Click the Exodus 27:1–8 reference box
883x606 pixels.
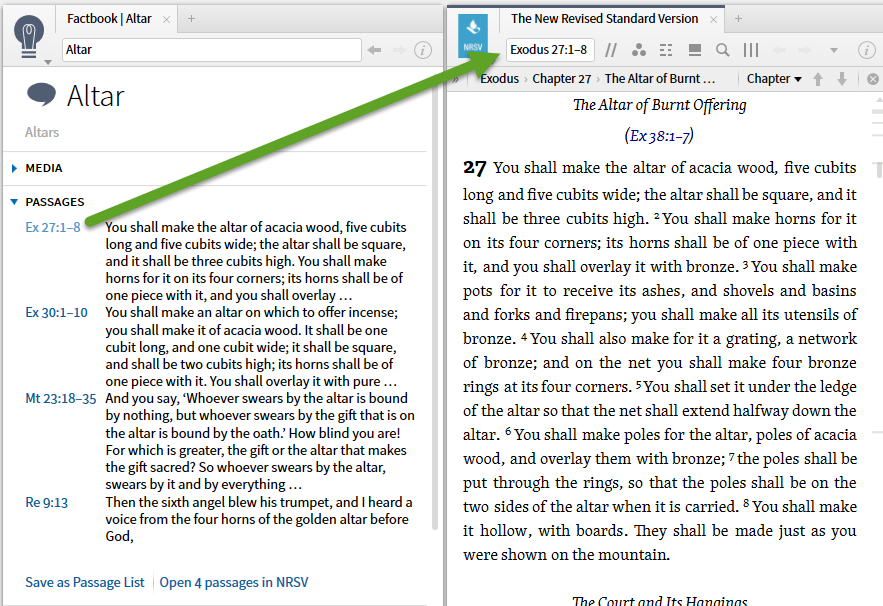(549, 50)
